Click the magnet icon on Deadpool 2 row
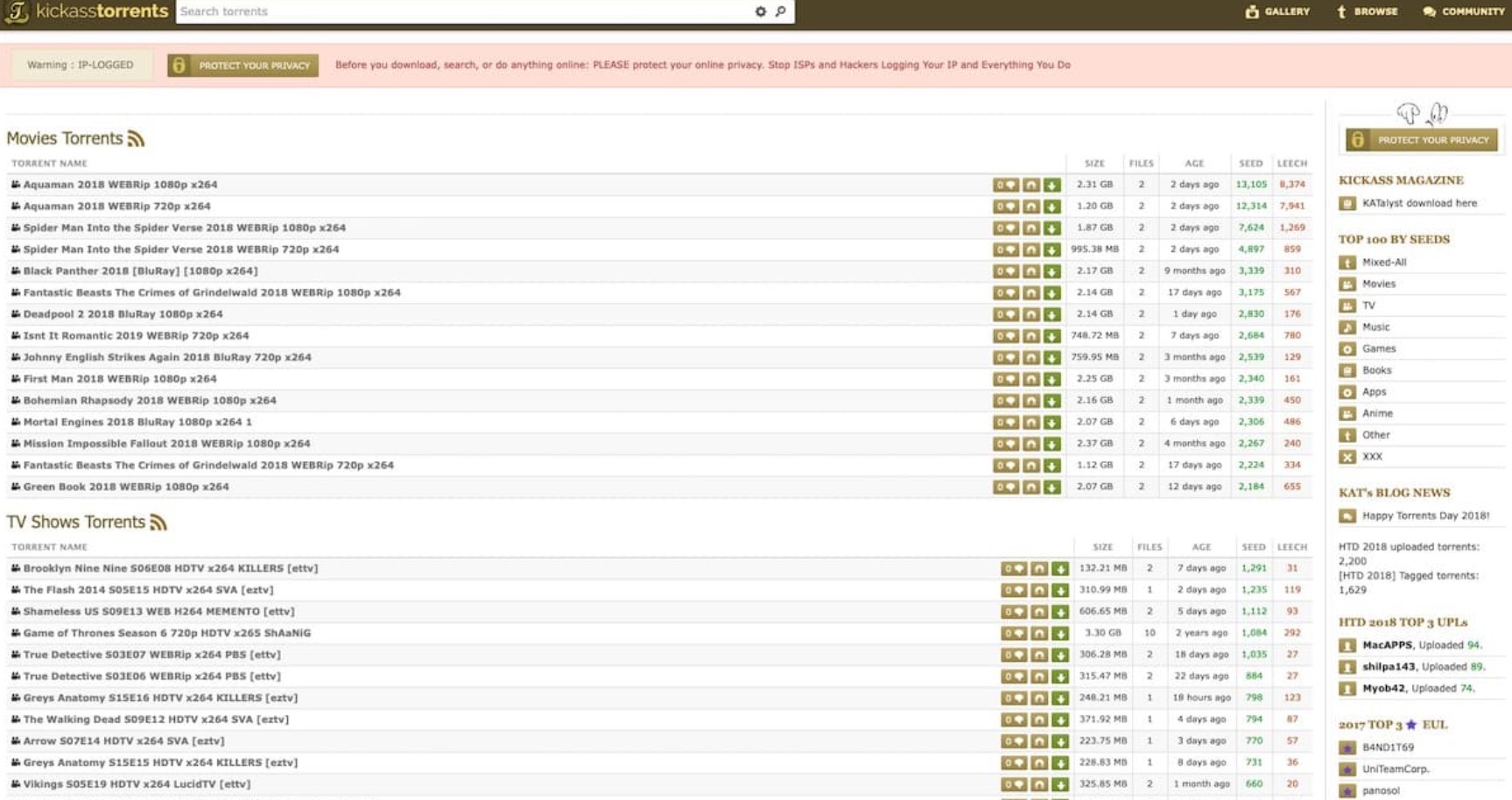1512x800 pixels. (x=1031, y=314)
